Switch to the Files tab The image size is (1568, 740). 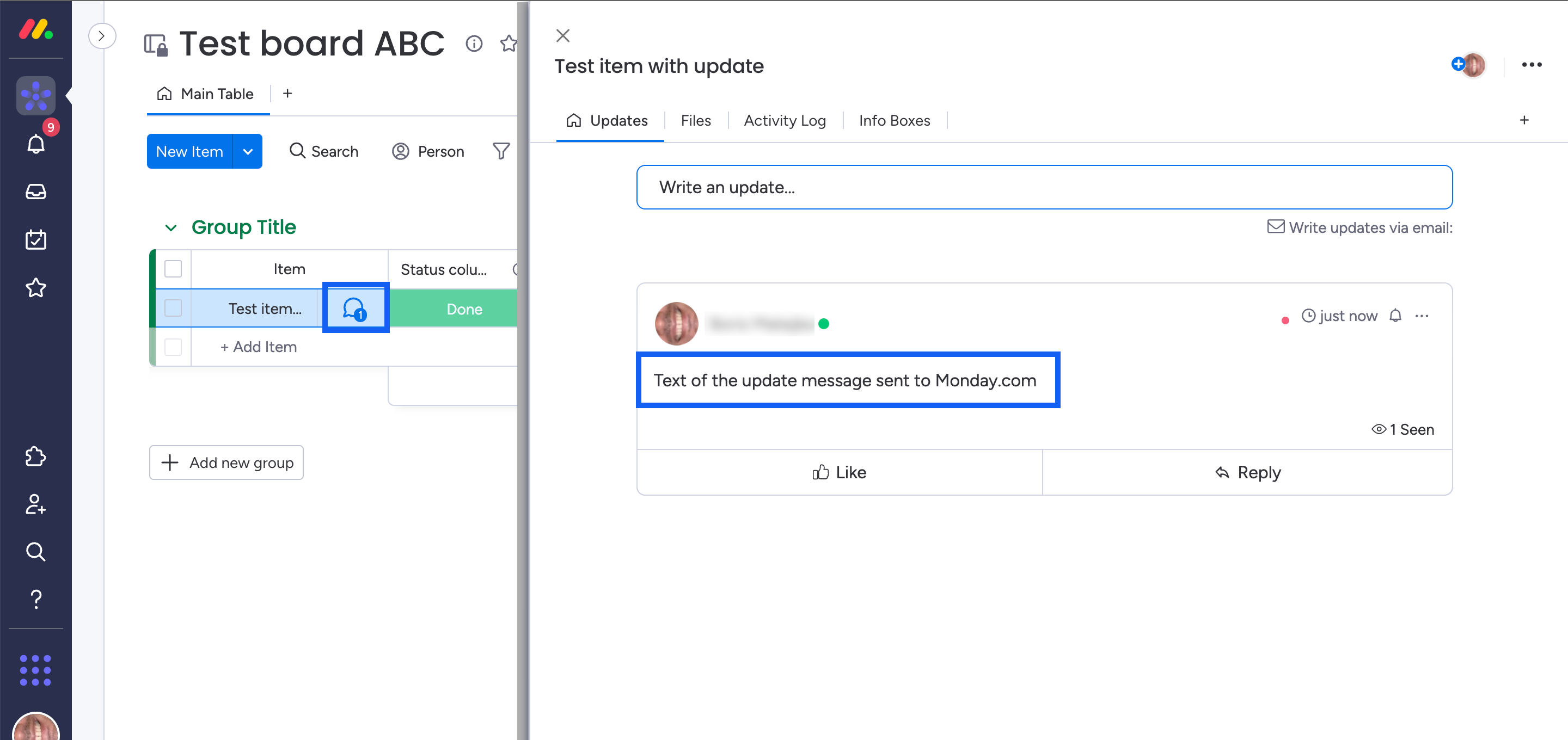pyautogui.click(x=695, y=120)
